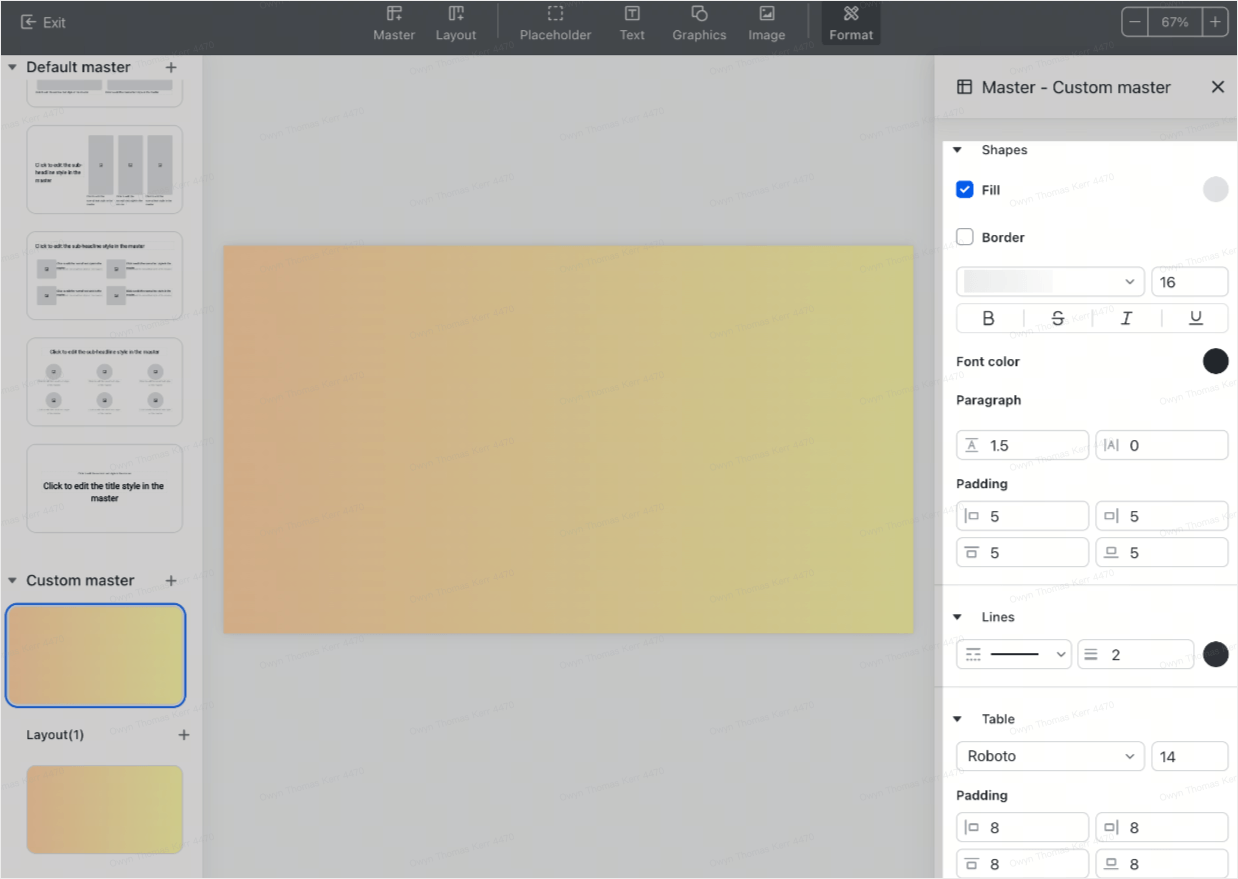Add a new layout next to Layout(1)
Image resolution: width=1238 pixels, height=879 pixels.
183,735
